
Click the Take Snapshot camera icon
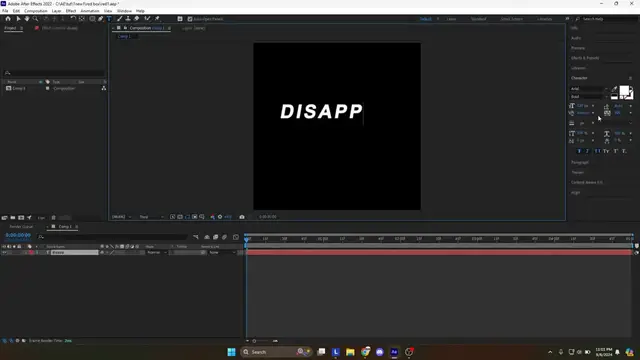[x=242, y=217]
